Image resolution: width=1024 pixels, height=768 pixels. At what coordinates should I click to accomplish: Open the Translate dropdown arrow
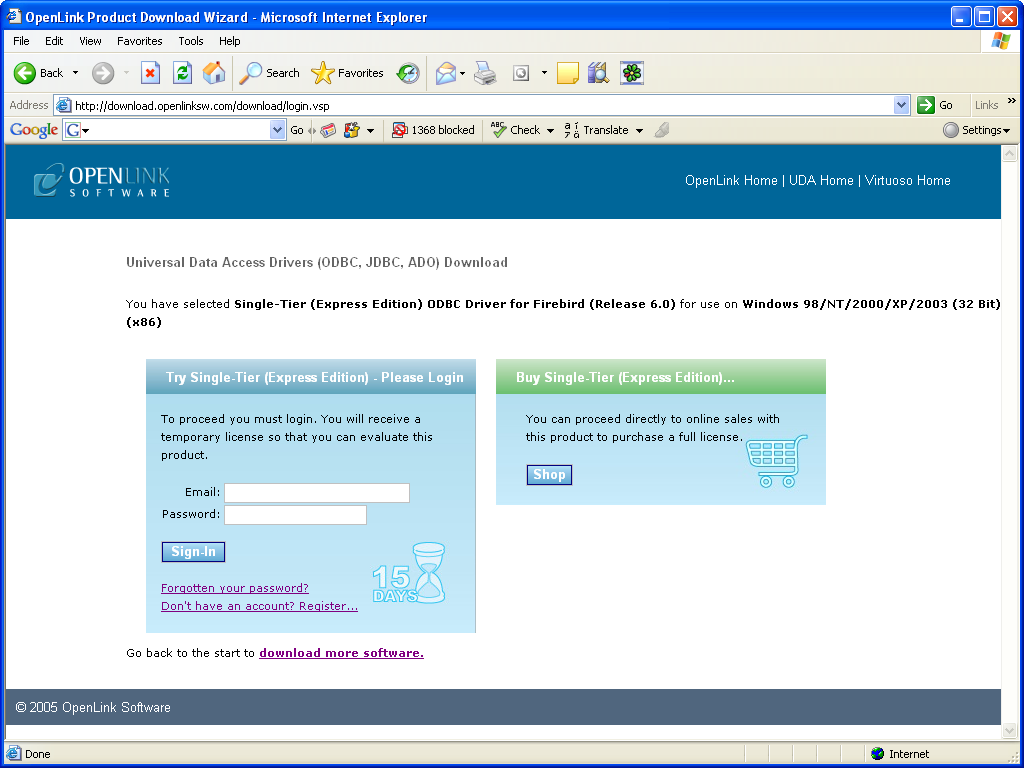pos(639,130)
